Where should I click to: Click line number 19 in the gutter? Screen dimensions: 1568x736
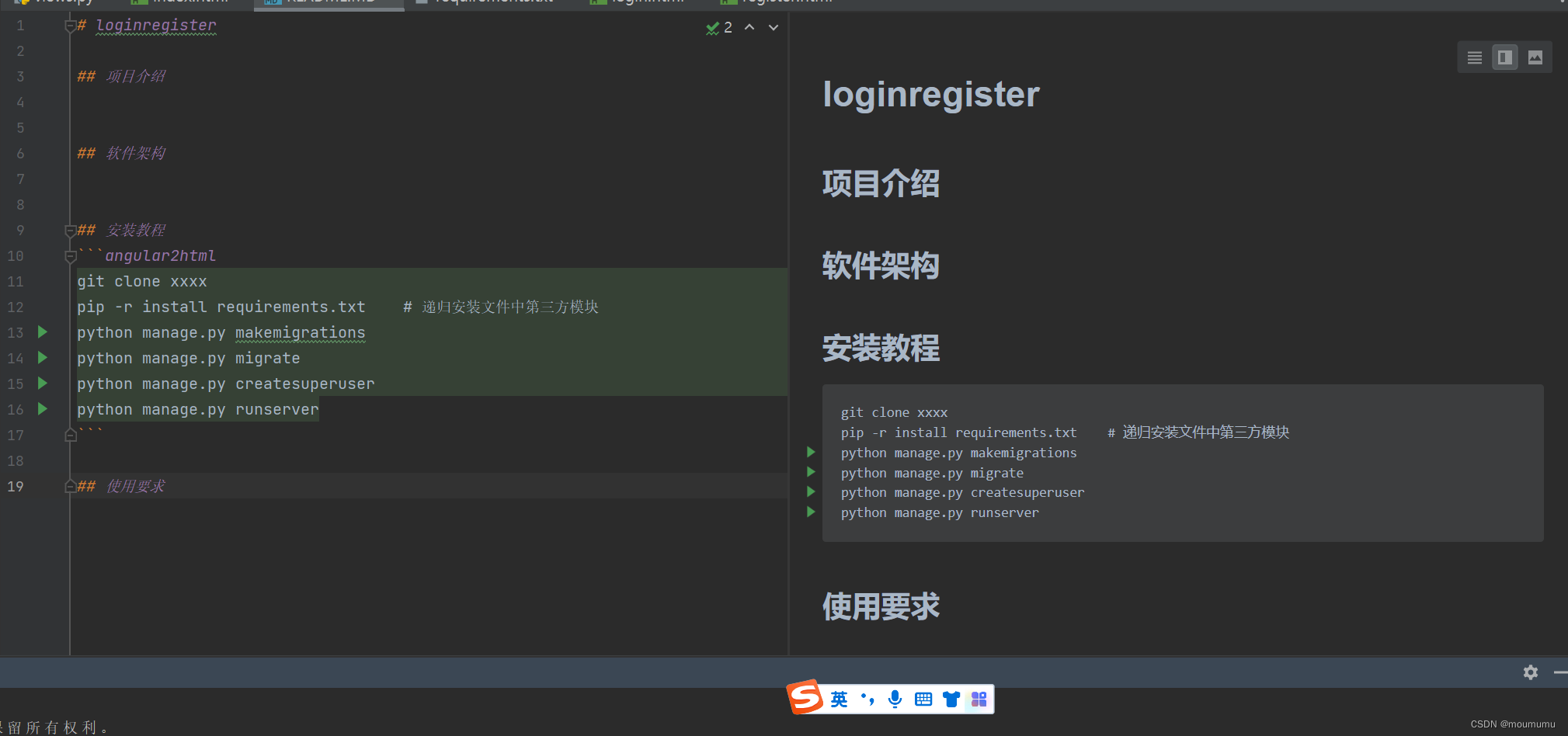click(x=16, y=486)
